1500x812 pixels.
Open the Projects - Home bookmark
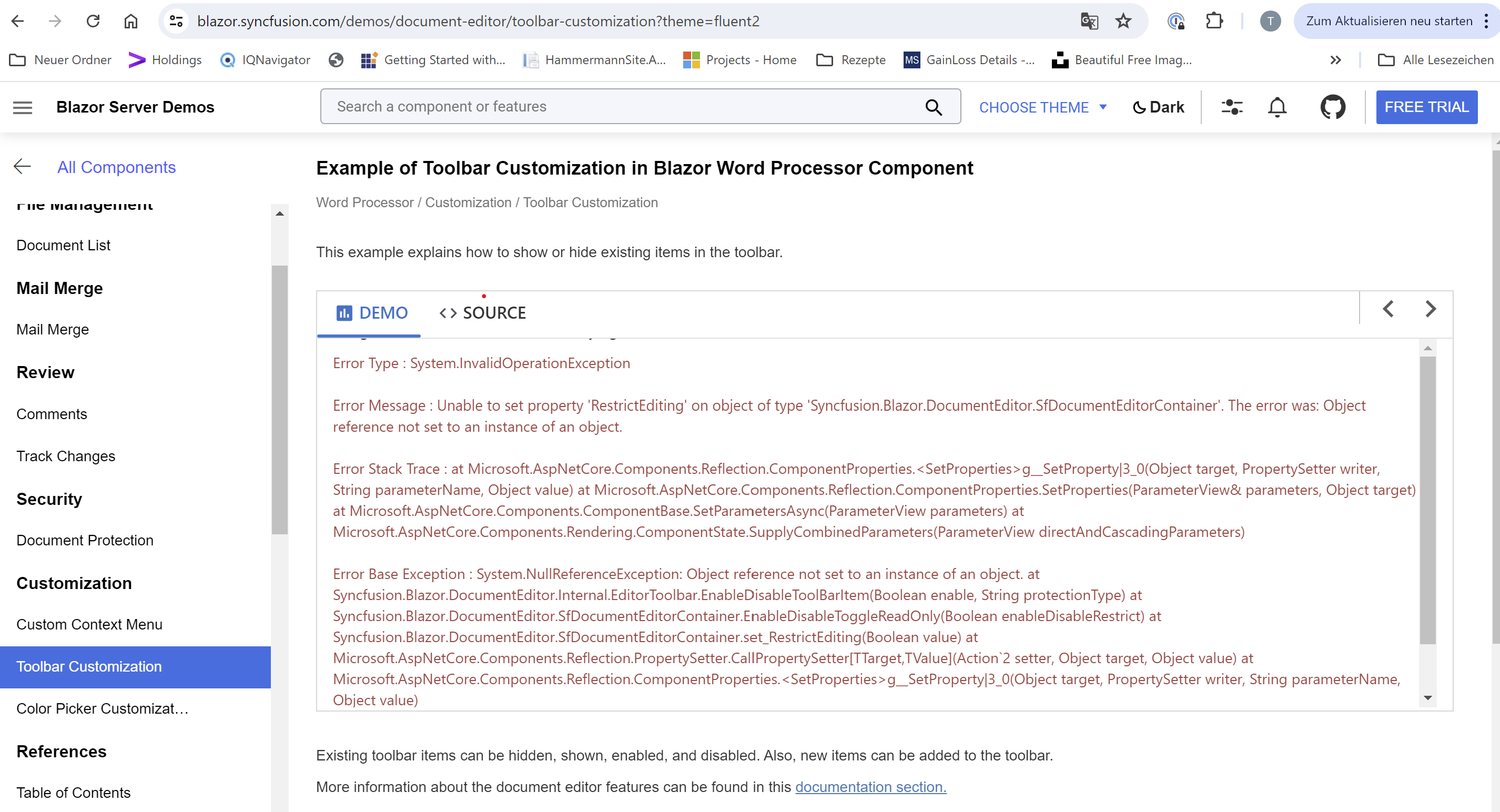739,60
